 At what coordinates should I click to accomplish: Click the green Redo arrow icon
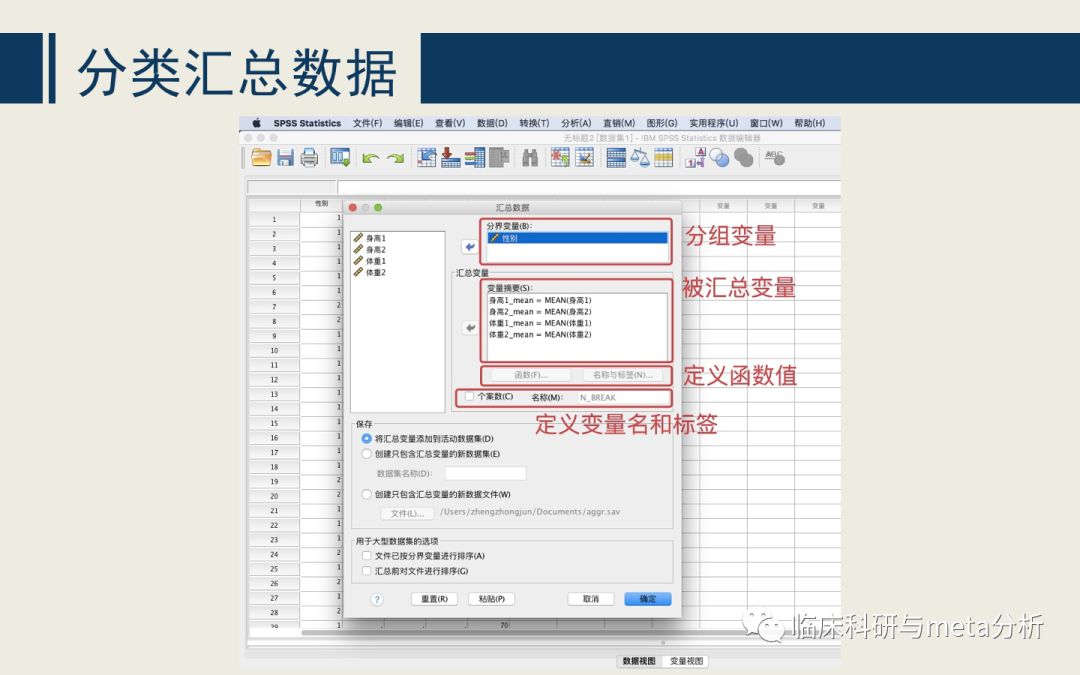click(x=395, y=158)
